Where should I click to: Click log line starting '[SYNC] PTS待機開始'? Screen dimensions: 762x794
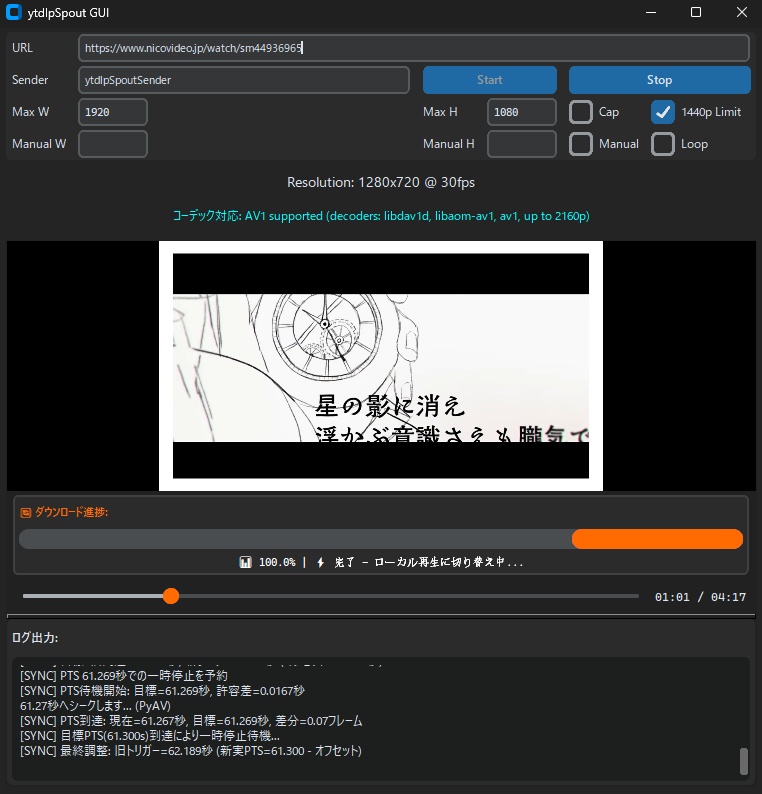[162, 691]
